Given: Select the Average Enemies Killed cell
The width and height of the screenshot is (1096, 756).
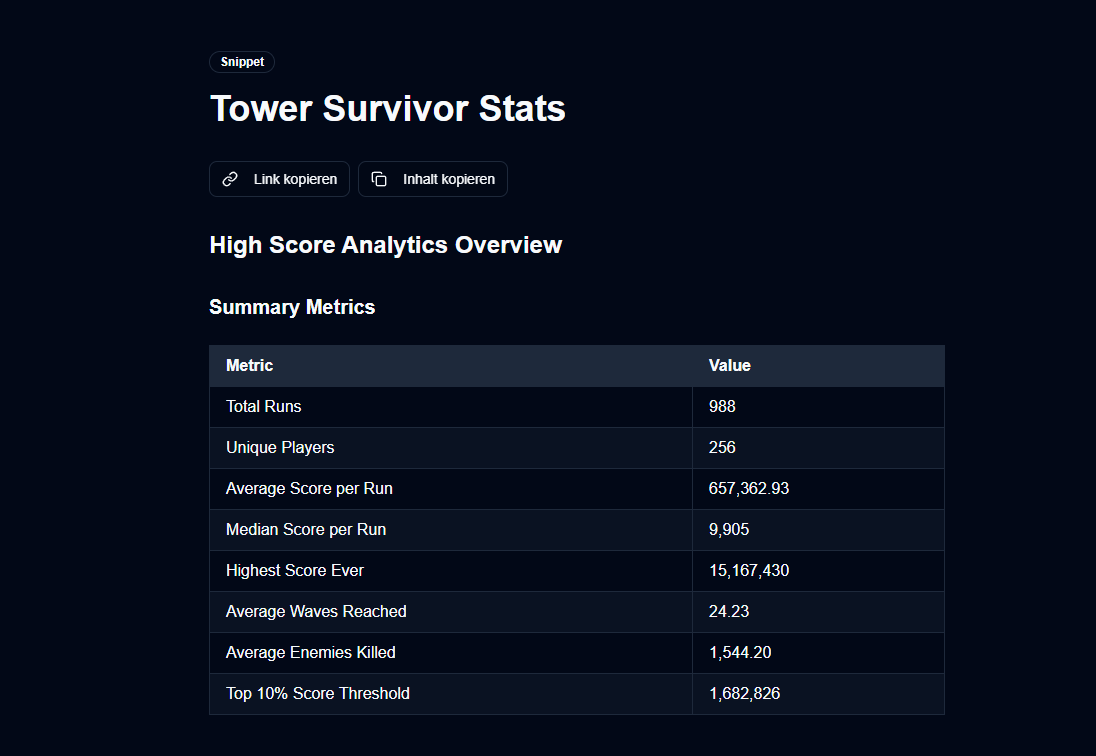Looking at the screenshot, I should (x=451, y=653).
